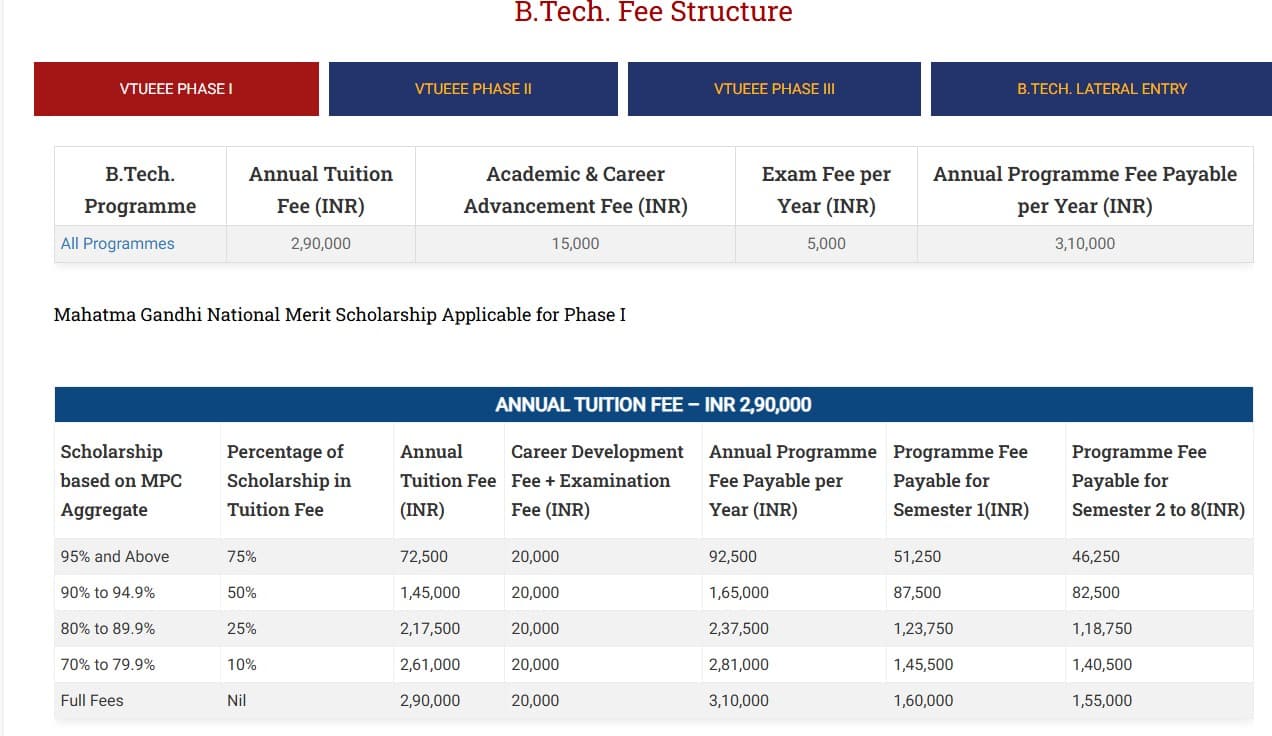
Task: Click the Exam Fee per Year column header
Action: 826,190
